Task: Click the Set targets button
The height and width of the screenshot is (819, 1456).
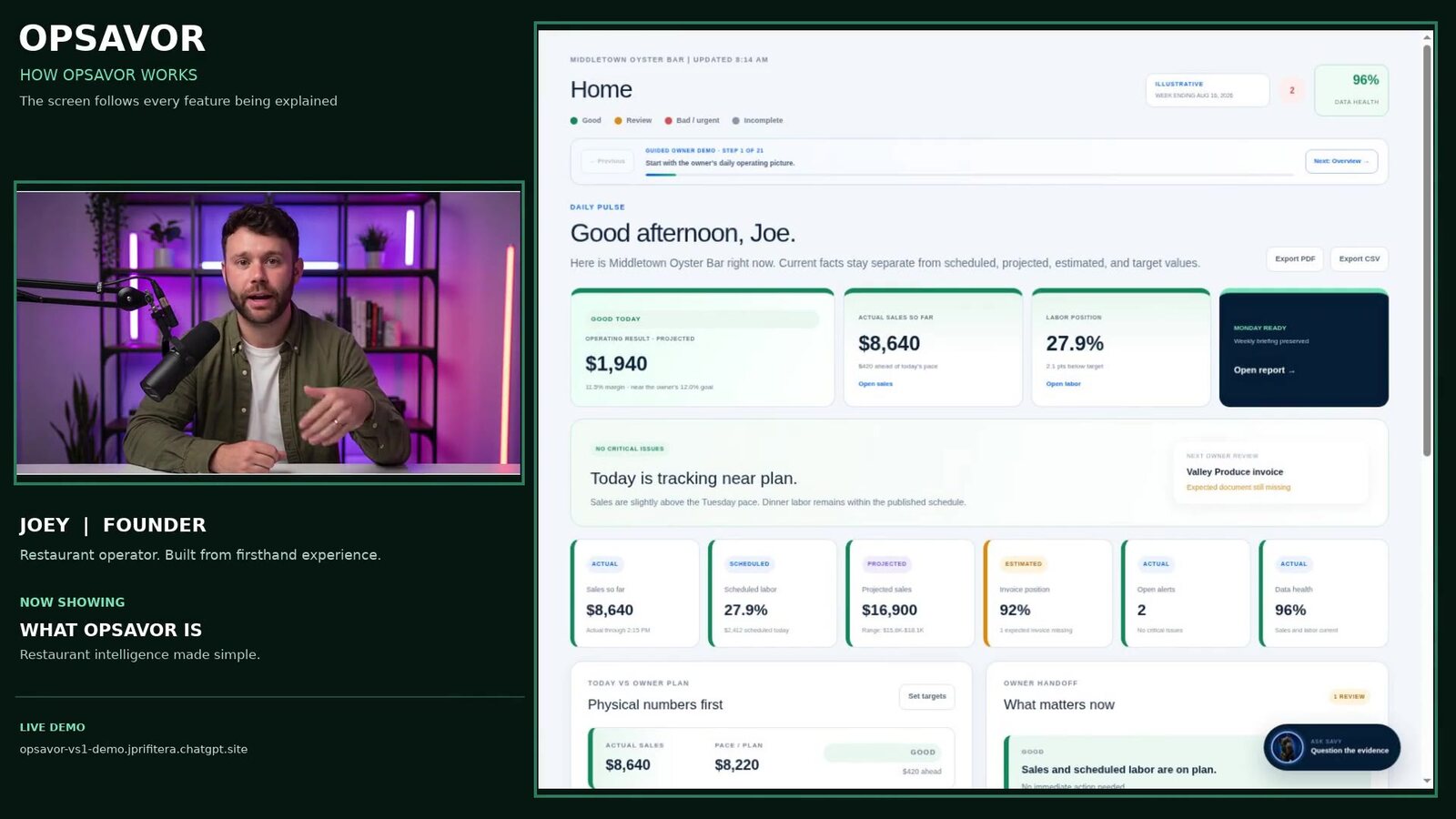Action: [927, 696]
